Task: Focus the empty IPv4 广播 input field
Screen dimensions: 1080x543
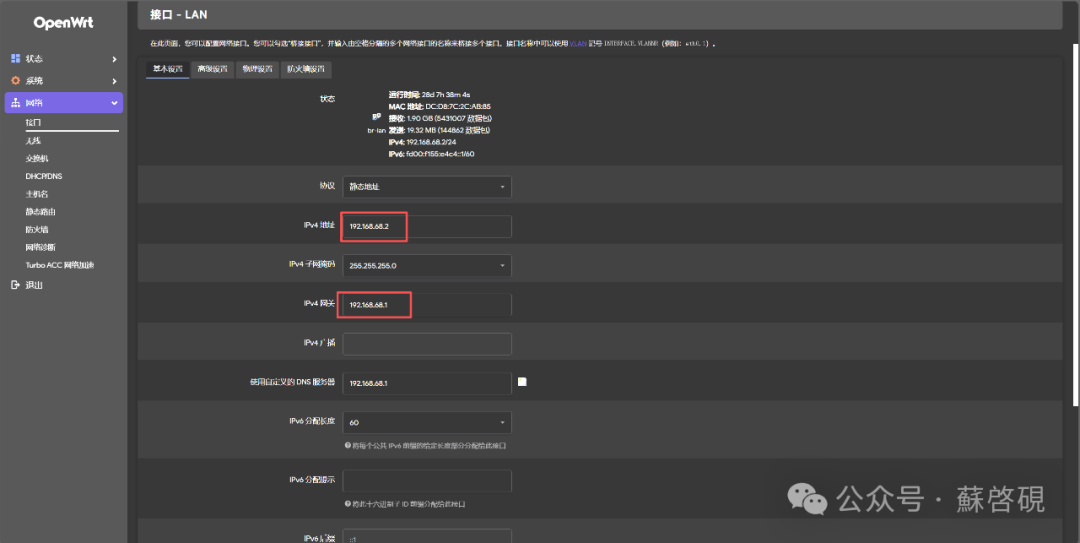Action: 427,344
